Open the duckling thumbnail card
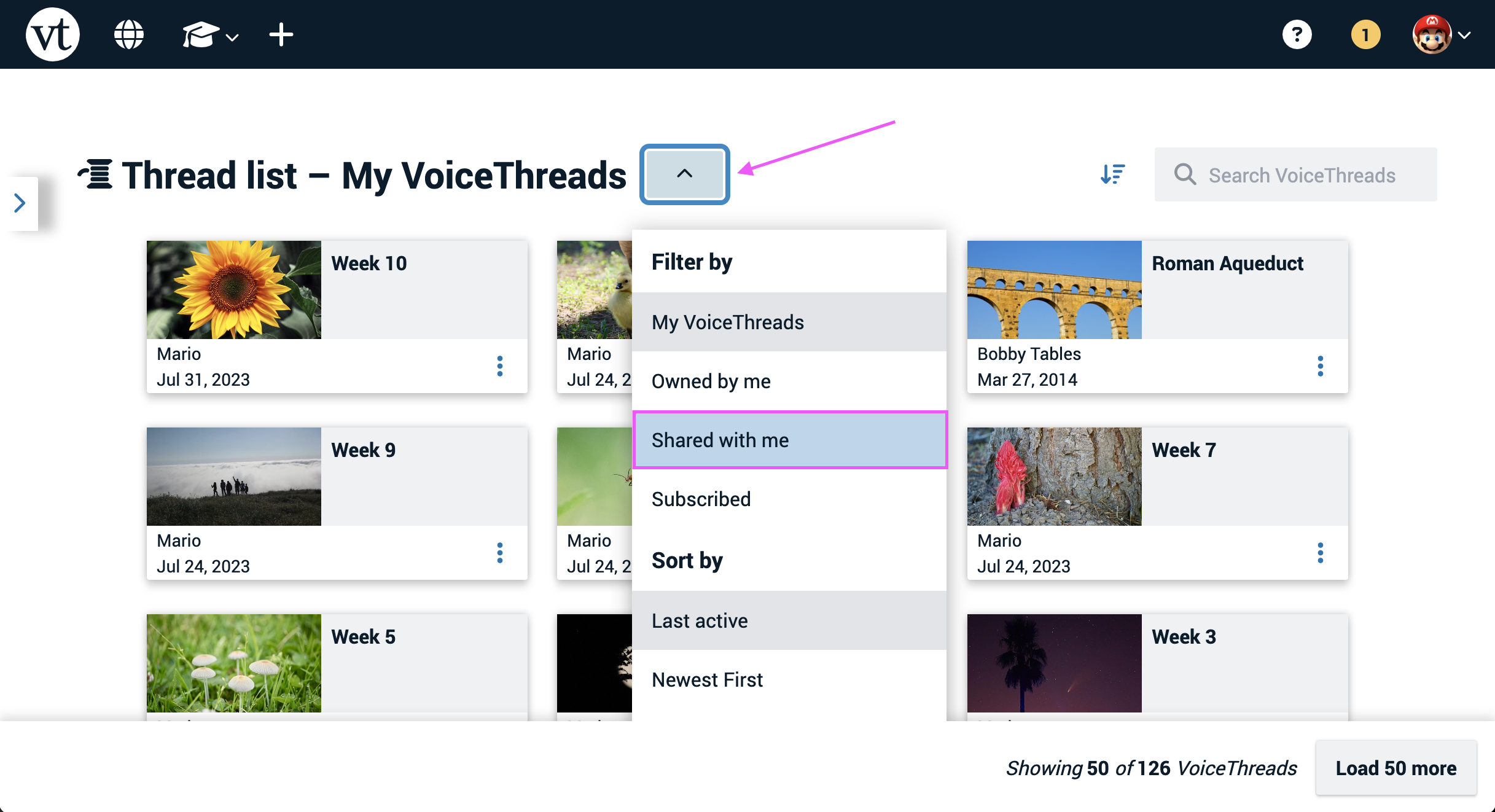Viewport: 1495px width, 812px height. [595, 290]
